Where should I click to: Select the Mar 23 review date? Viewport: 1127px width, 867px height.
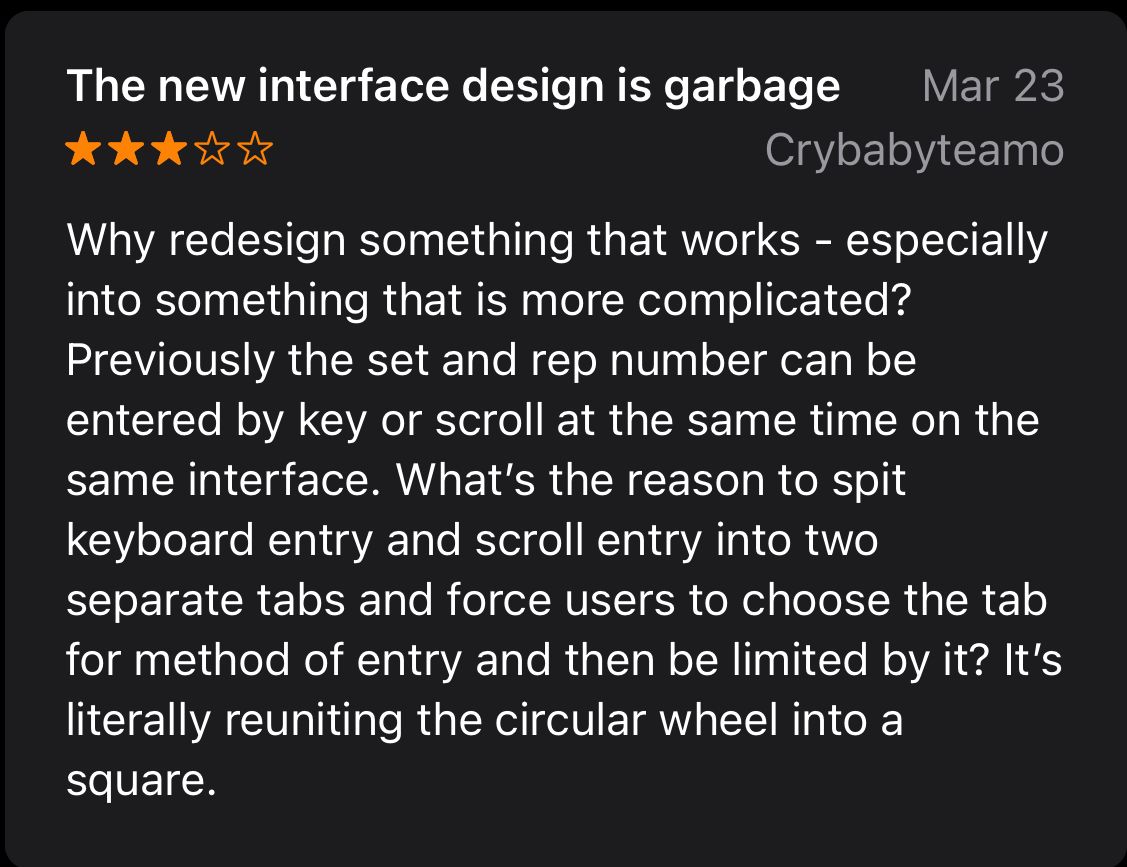pos(993,86)
